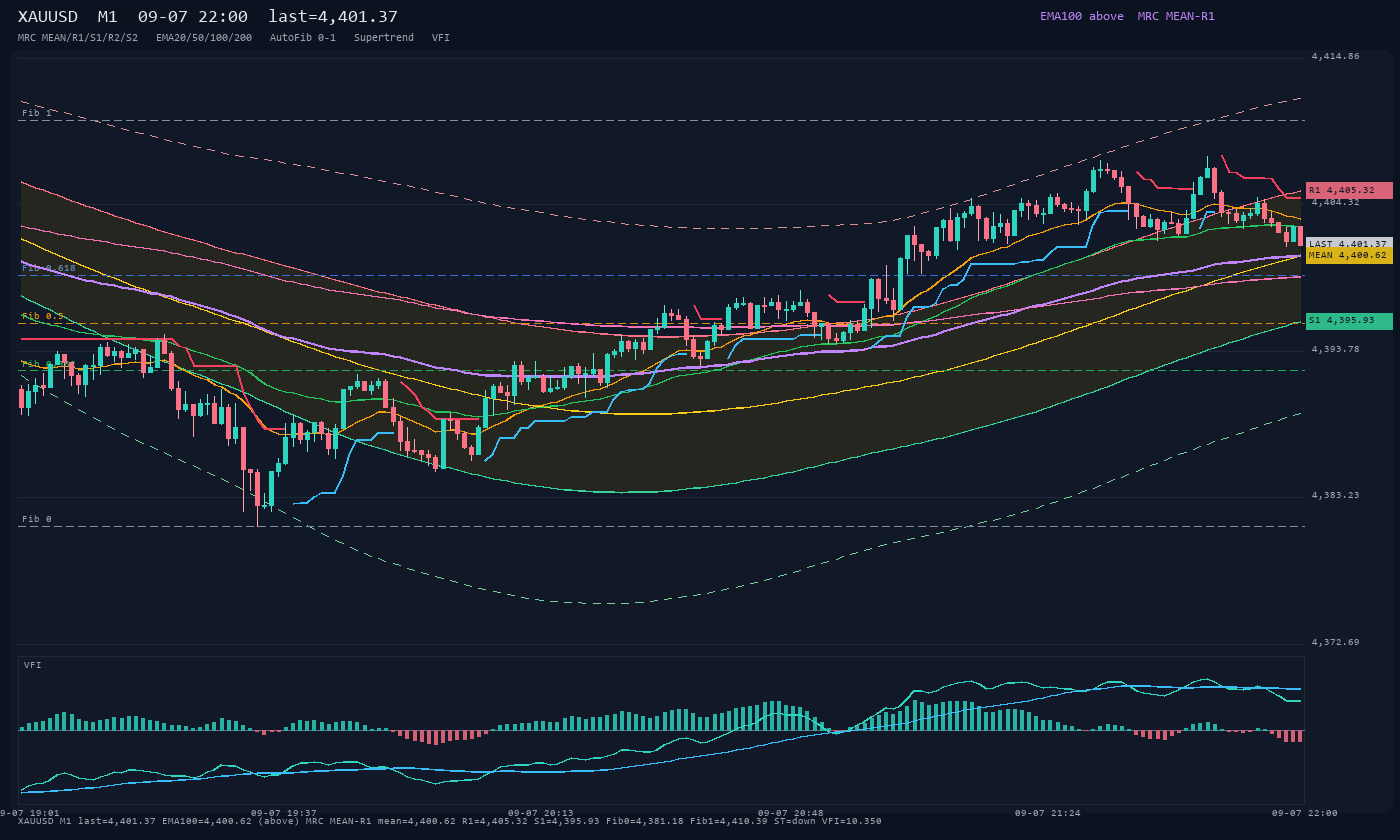The height and width of the screenshot is (840, 1400).
Task: Select the EMA20/50/100/200 indicator label
Action: click(204, 37)
